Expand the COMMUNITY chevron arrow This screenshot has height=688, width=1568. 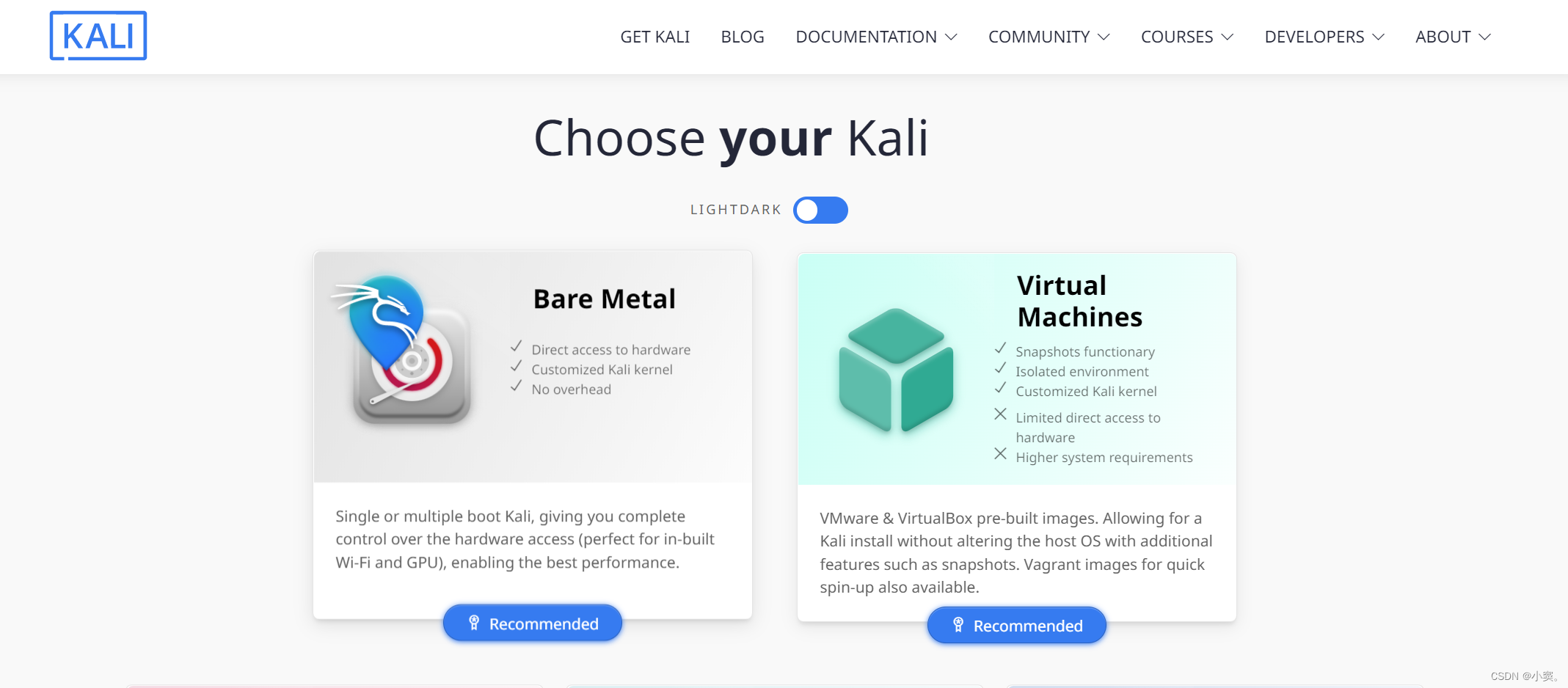[1104, 37]
